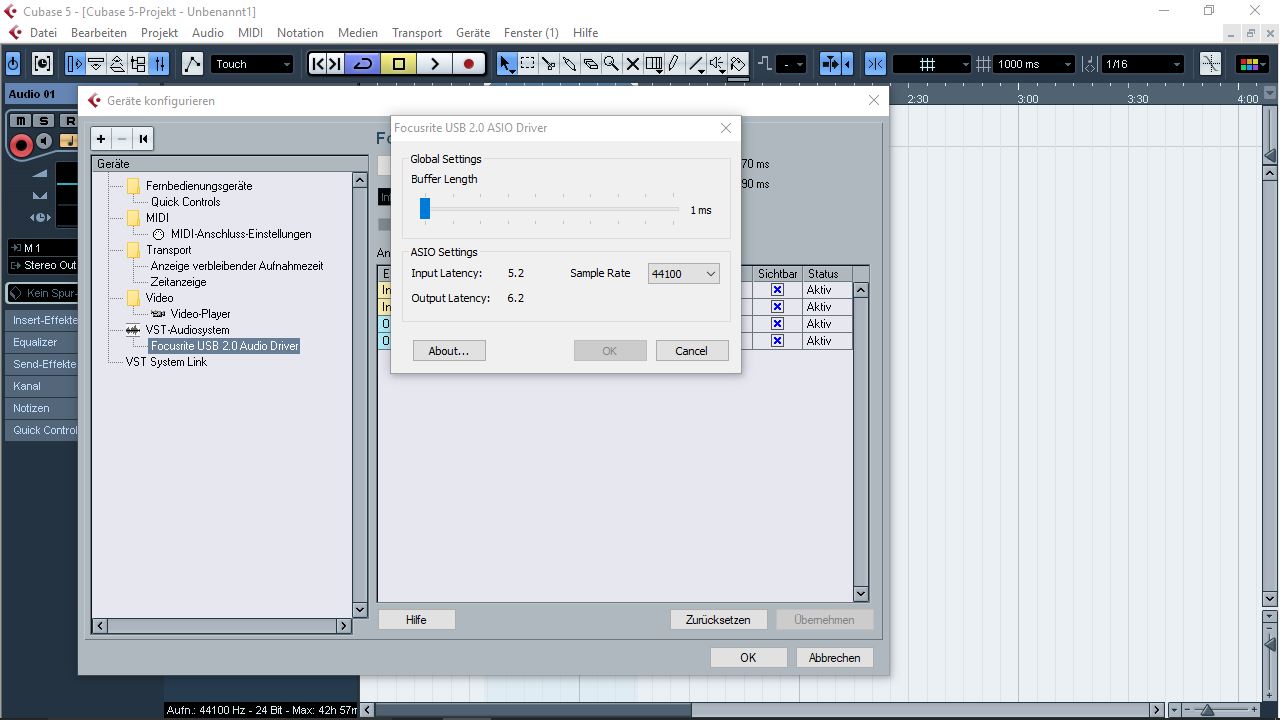Open the 1/16 quantize dropdown
This screenshot has width=1280, height=720.
[1143, 64]
